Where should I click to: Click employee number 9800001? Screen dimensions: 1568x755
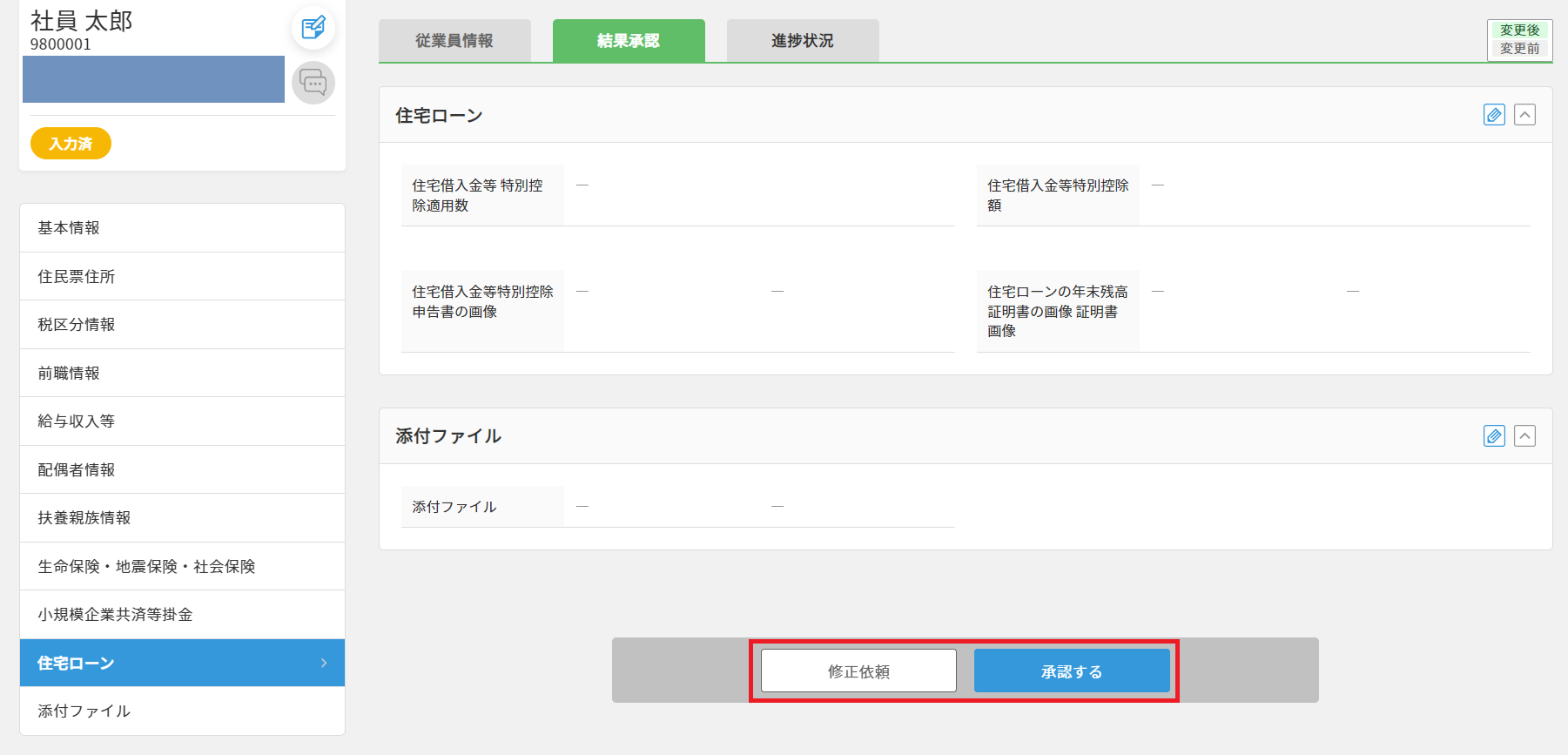point(60,44)
